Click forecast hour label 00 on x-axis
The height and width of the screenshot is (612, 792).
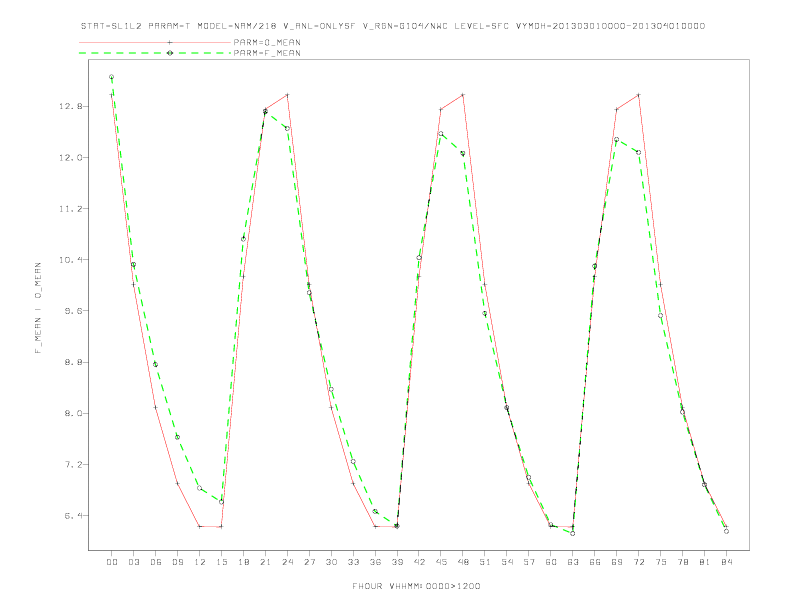(112, 562)
